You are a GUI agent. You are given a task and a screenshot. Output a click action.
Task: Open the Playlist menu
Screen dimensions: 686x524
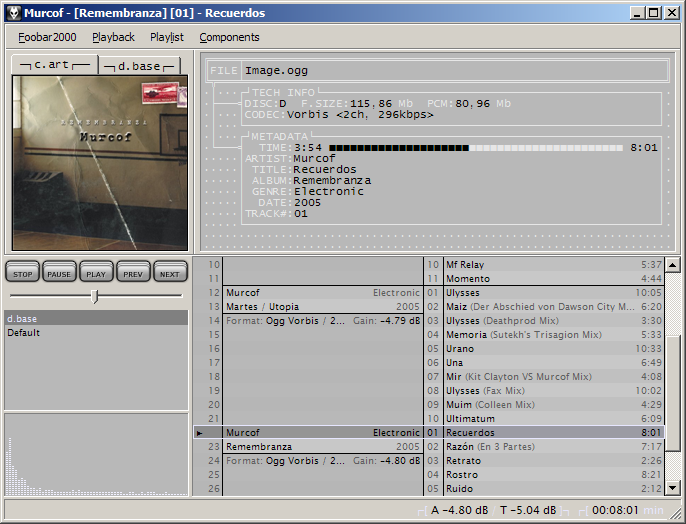coord(167,37)
